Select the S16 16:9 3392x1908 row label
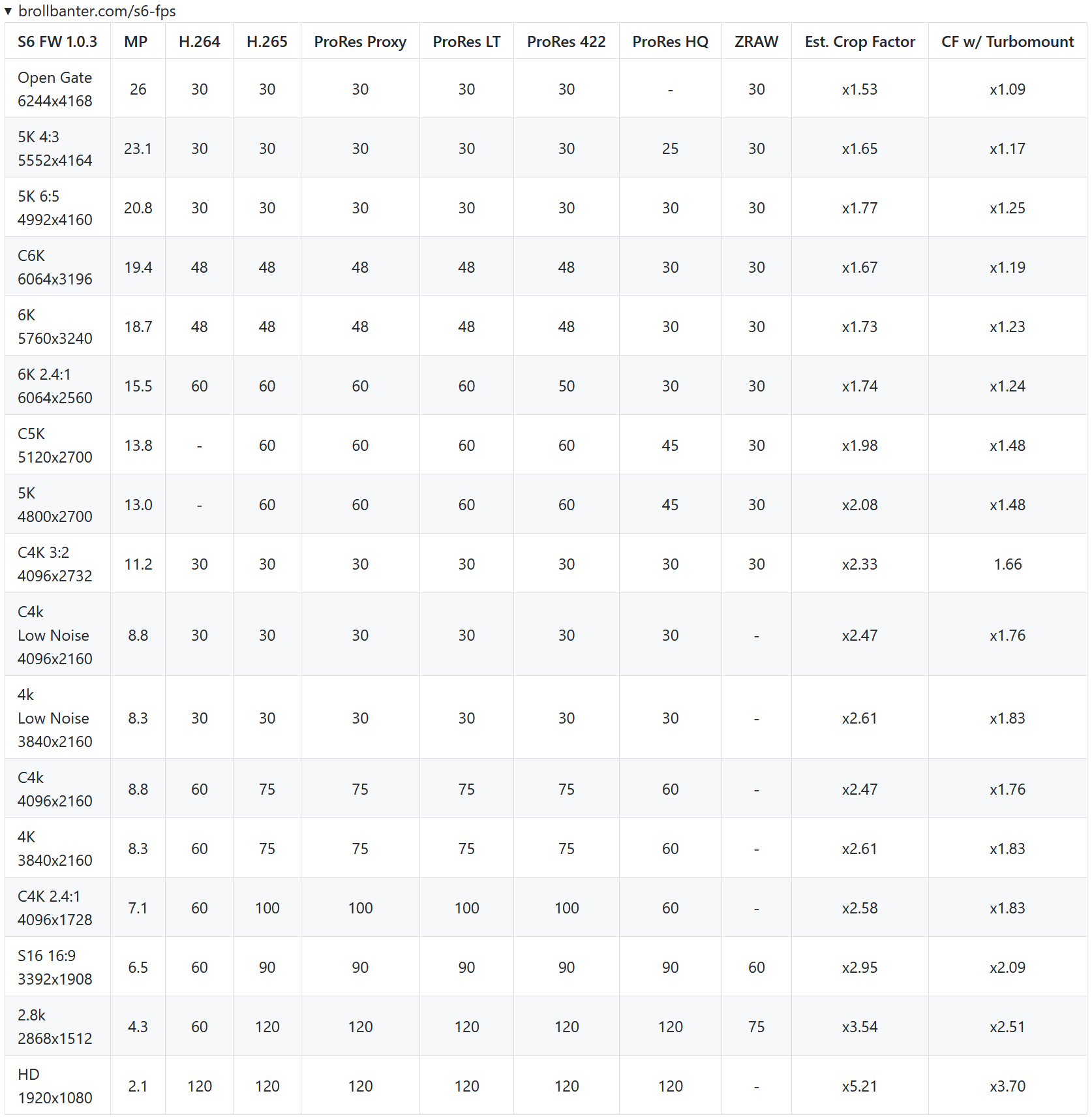This screenshot has width=1092, height=1117. (x=55, y=968)
